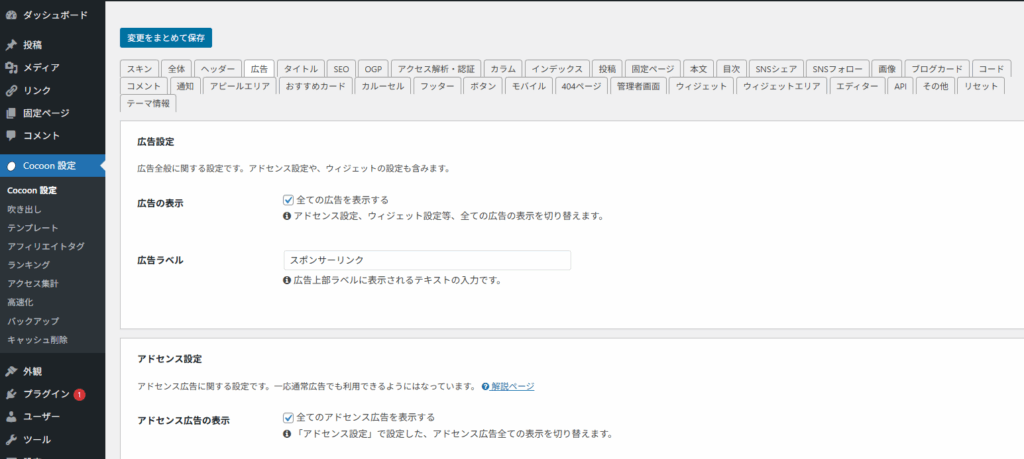Click the コメント speech bubble icon
Screen dimensions: 1024x459
[11, 135]
